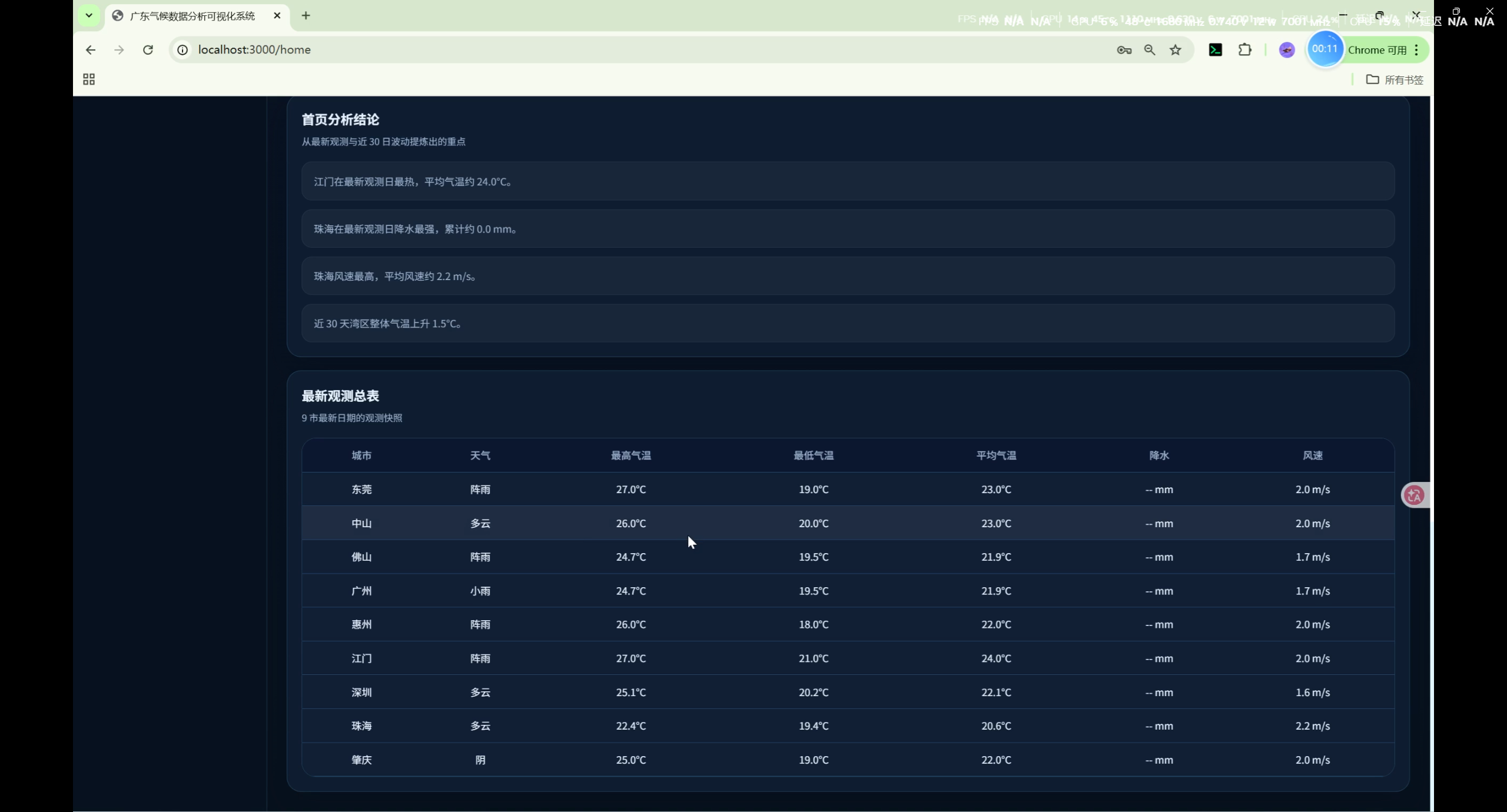Open the 所有书签 bookmarks folder
1507x812 pixels.
1395,79
